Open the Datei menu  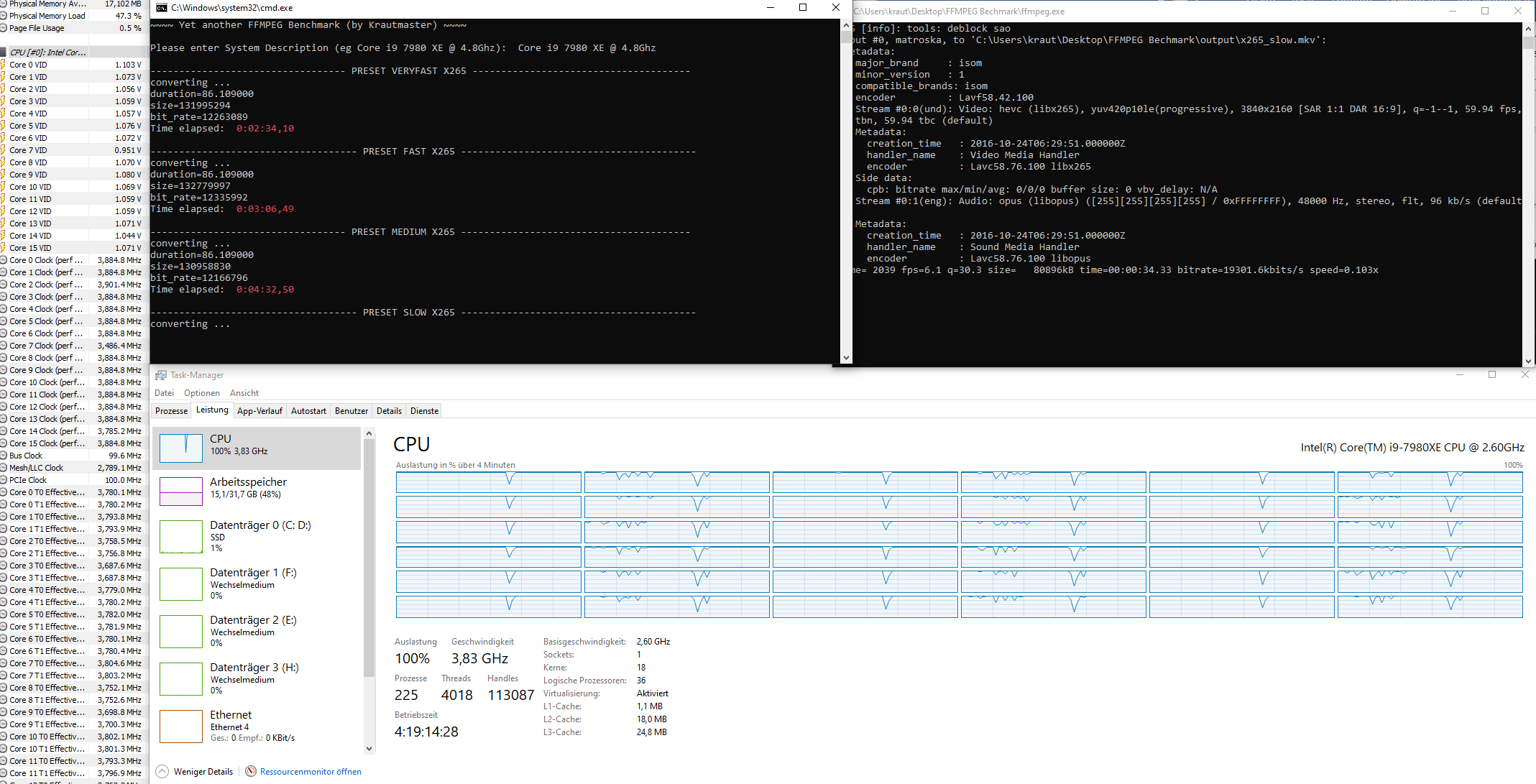point(164,393)
